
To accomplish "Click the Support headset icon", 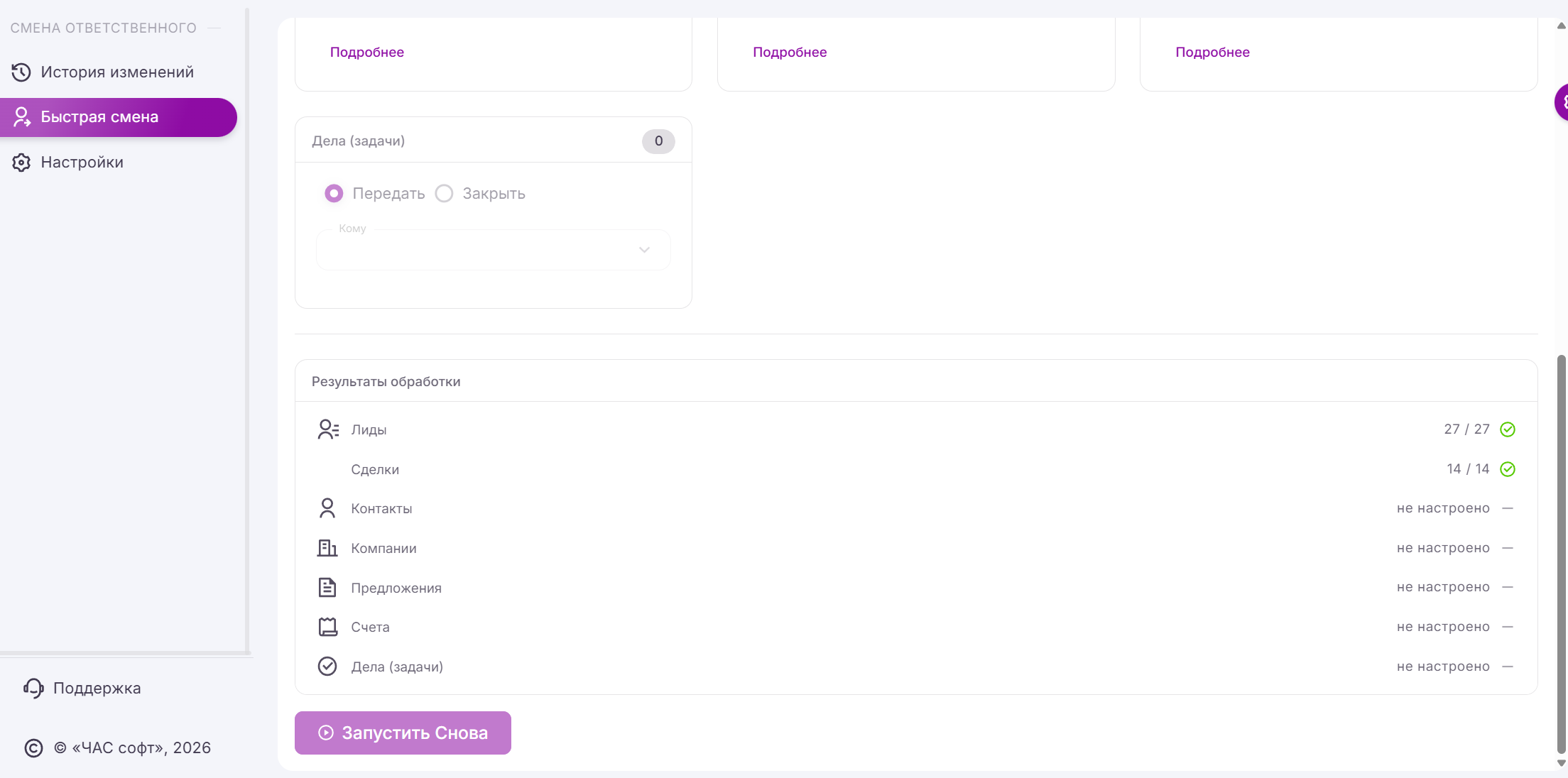I will (33, 688).
